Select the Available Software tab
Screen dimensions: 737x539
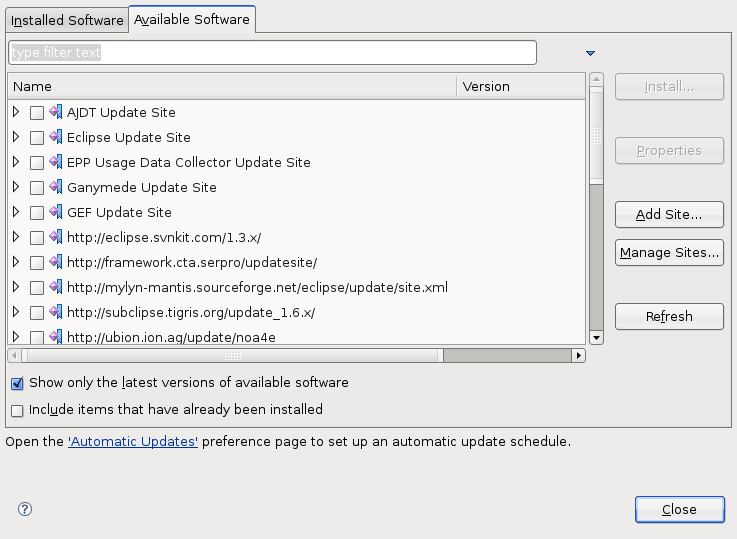(192, 20)
